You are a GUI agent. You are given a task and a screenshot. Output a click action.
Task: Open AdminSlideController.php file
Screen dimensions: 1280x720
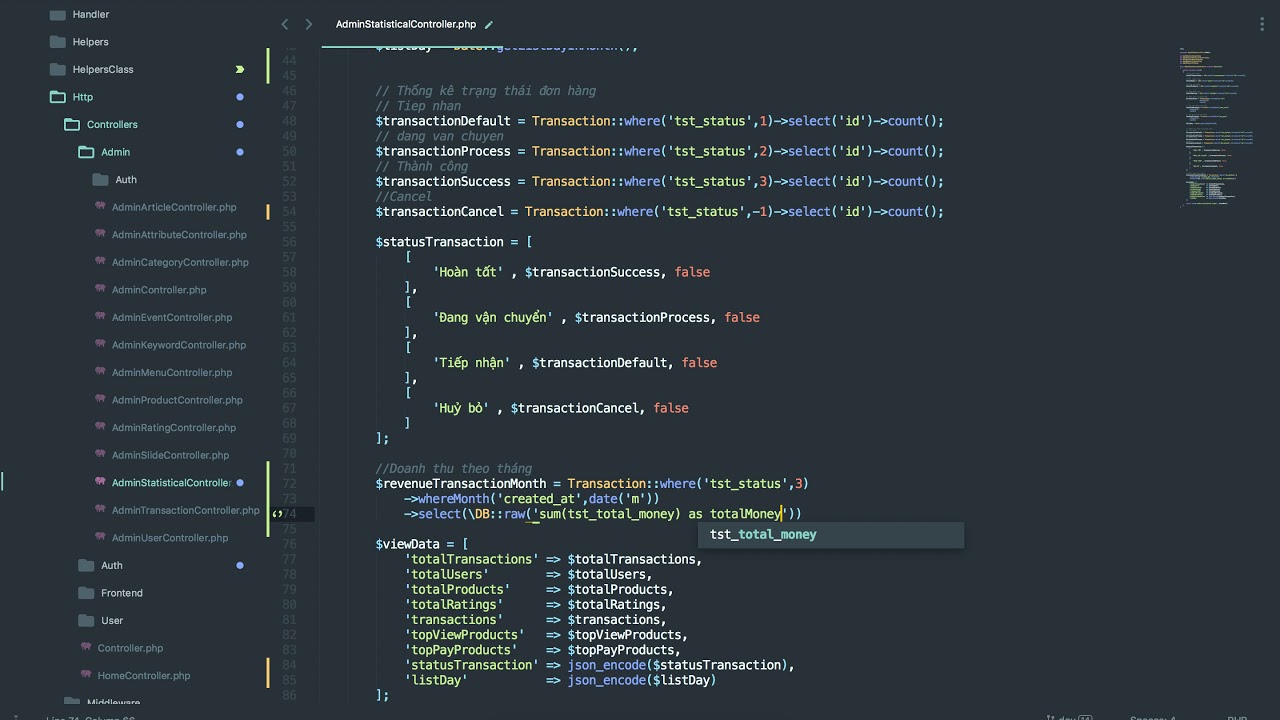pos(170,455)
